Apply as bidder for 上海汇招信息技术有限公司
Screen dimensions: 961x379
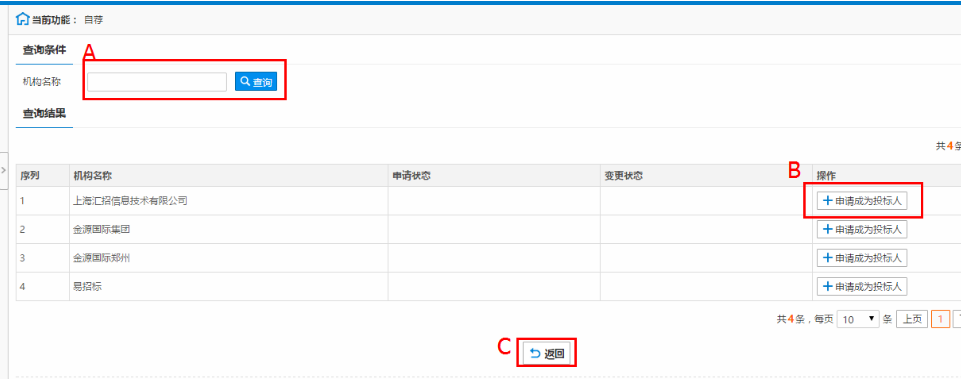pos(862,201)
